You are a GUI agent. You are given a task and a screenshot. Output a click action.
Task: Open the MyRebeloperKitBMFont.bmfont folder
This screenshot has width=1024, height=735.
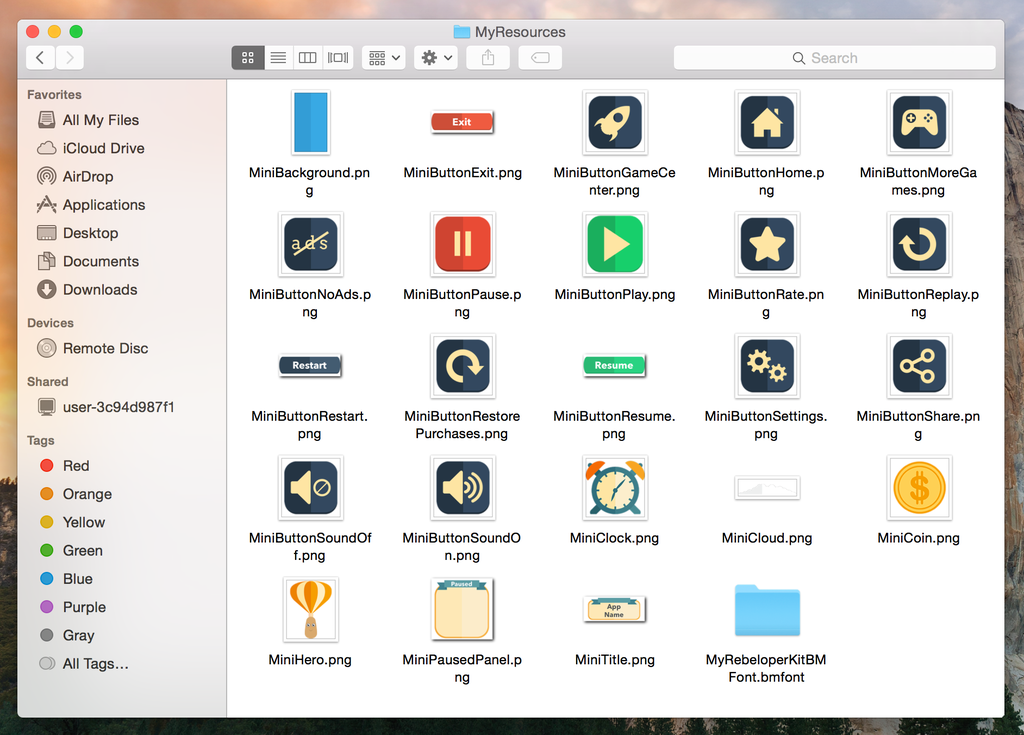point(767,610)
